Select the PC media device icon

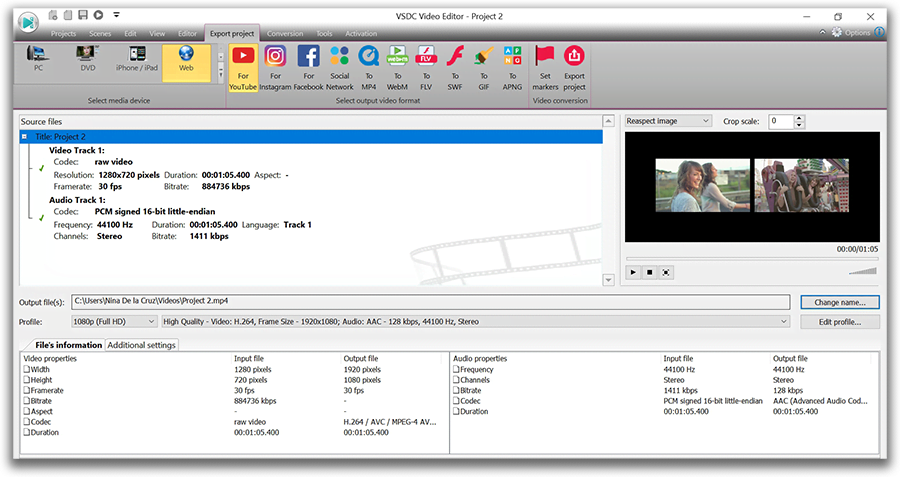click(38, 59)
